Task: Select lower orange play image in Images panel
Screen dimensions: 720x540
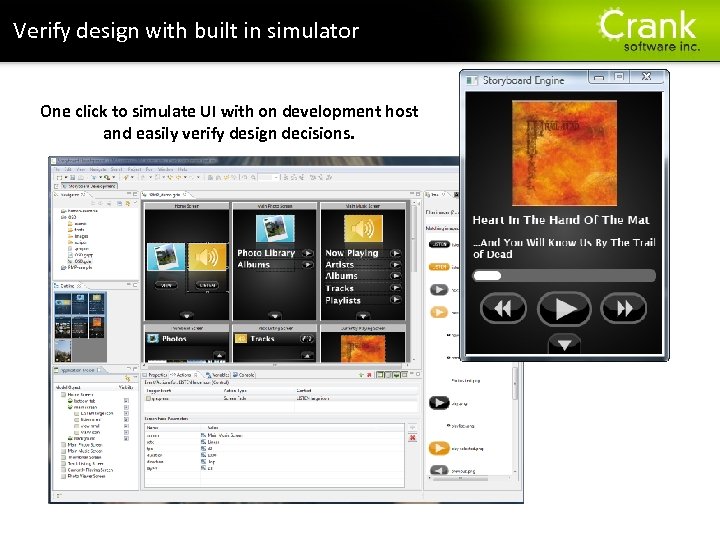Action: click(x=439, y=448)
